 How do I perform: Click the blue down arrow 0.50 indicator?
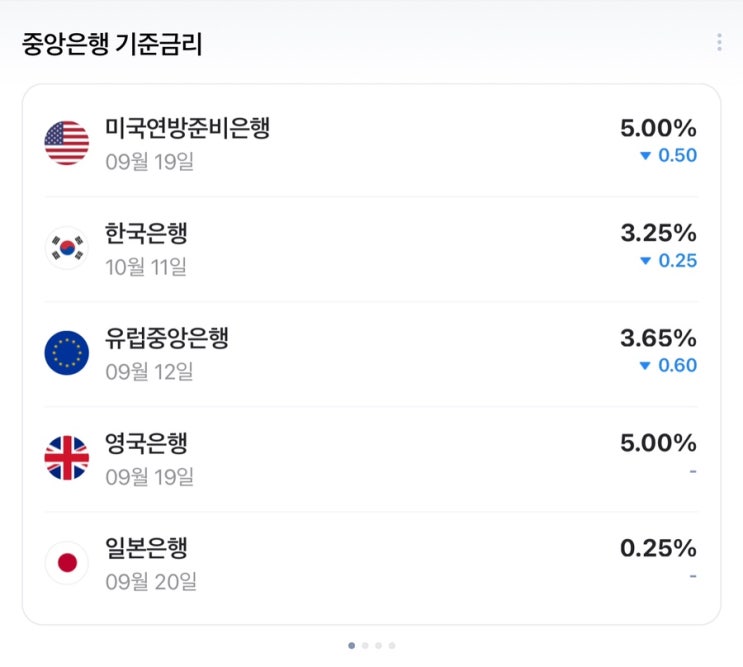[x=668, y=156]
